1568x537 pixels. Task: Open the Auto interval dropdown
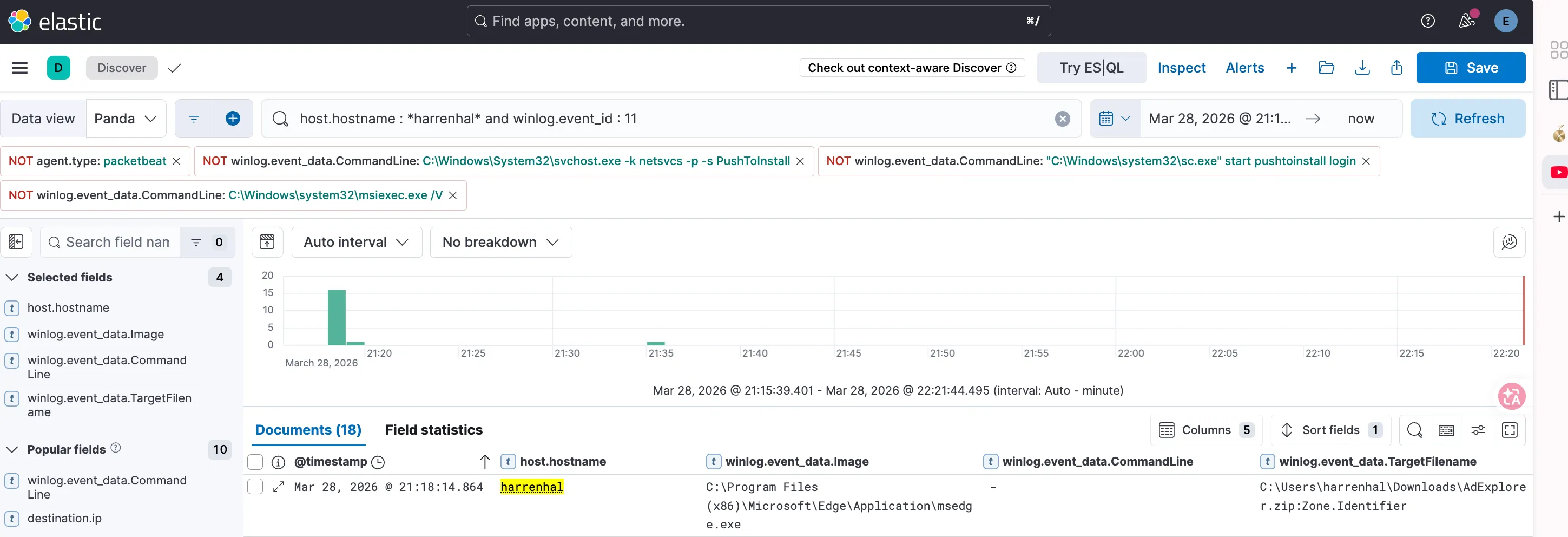[x=356, y=243]
